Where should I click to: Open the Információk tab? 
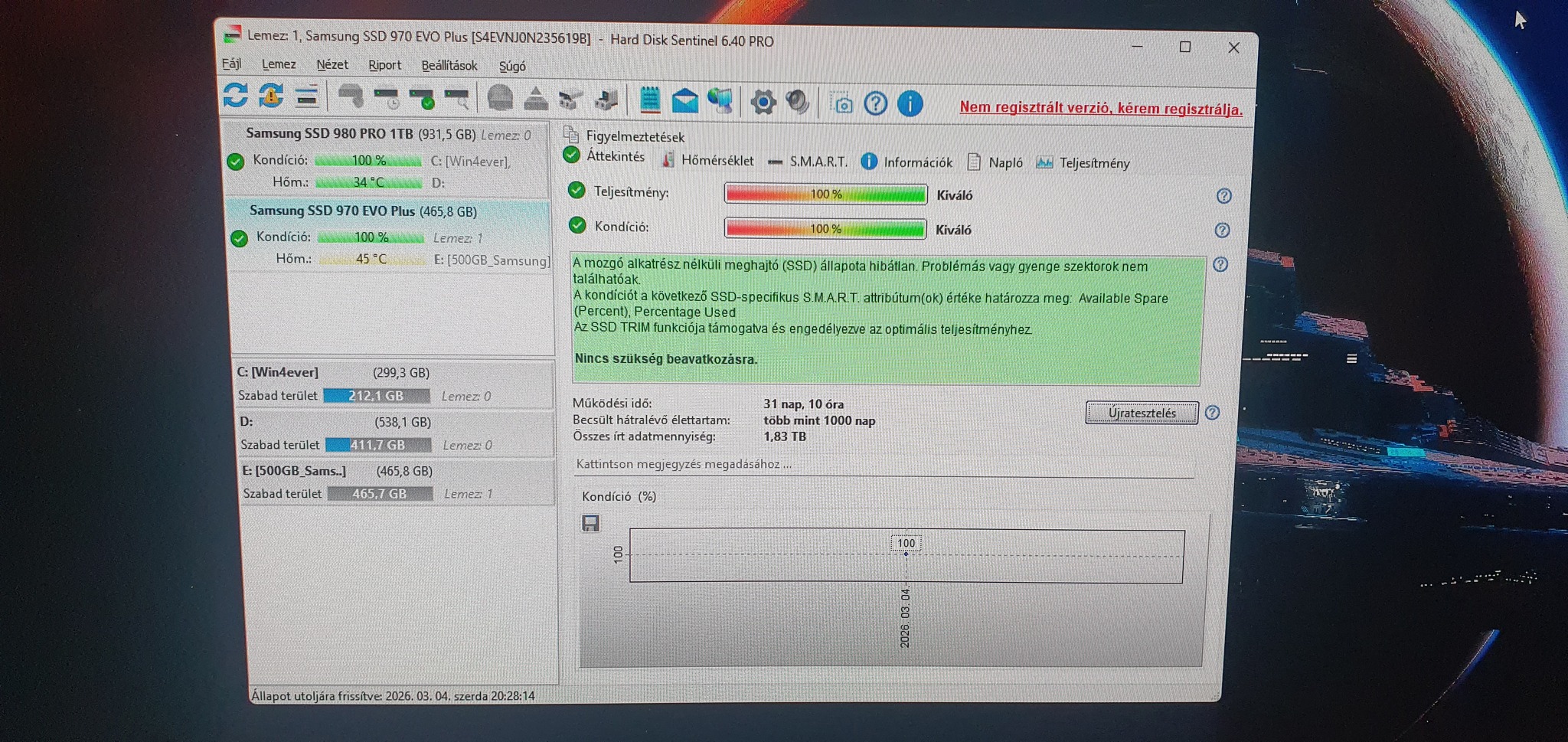[907, 162]
